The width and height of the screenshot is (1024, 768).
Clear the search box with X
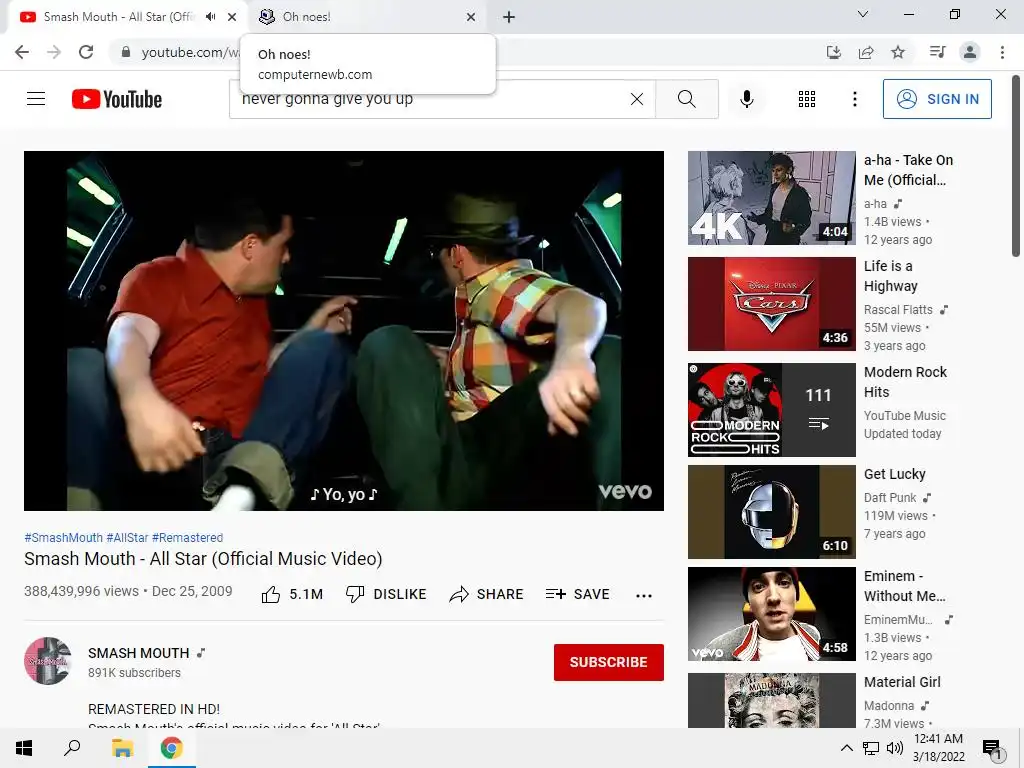(x=637, y=99)
